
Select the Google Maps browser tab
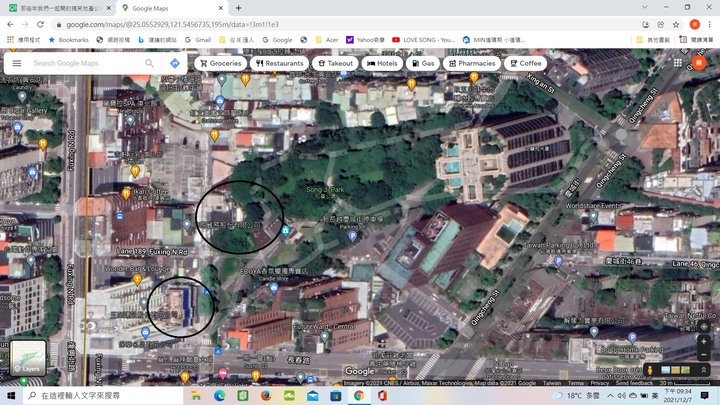point(171,8)
